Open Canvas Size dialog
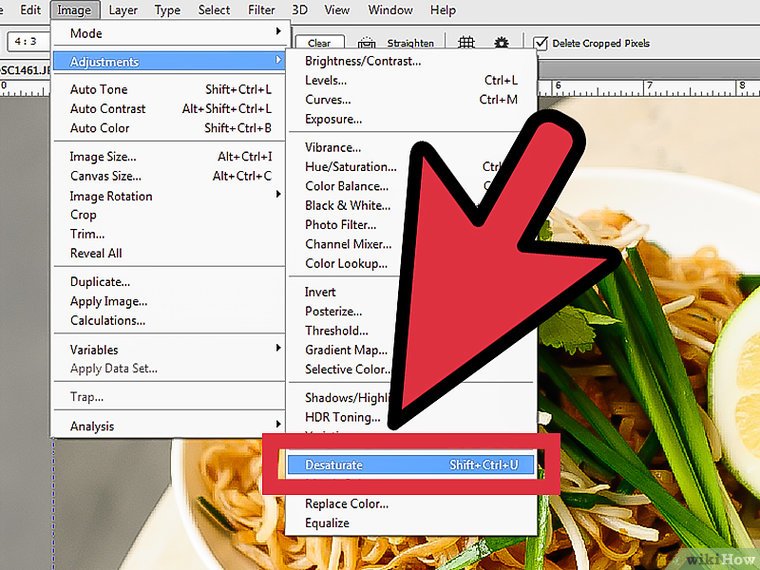This screenshot has width=760, height=570. pos(169,176)
